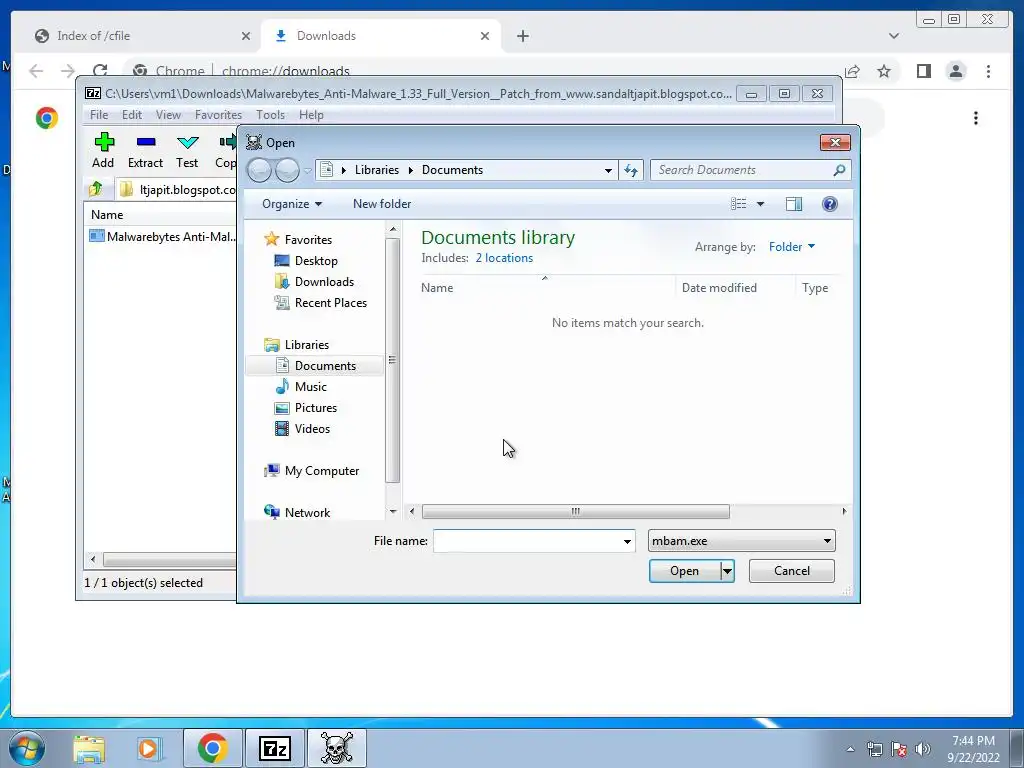Open Help in the Open dialog
The height and width of the screenshot is (768, 1024).
click(x=829, y=204)
